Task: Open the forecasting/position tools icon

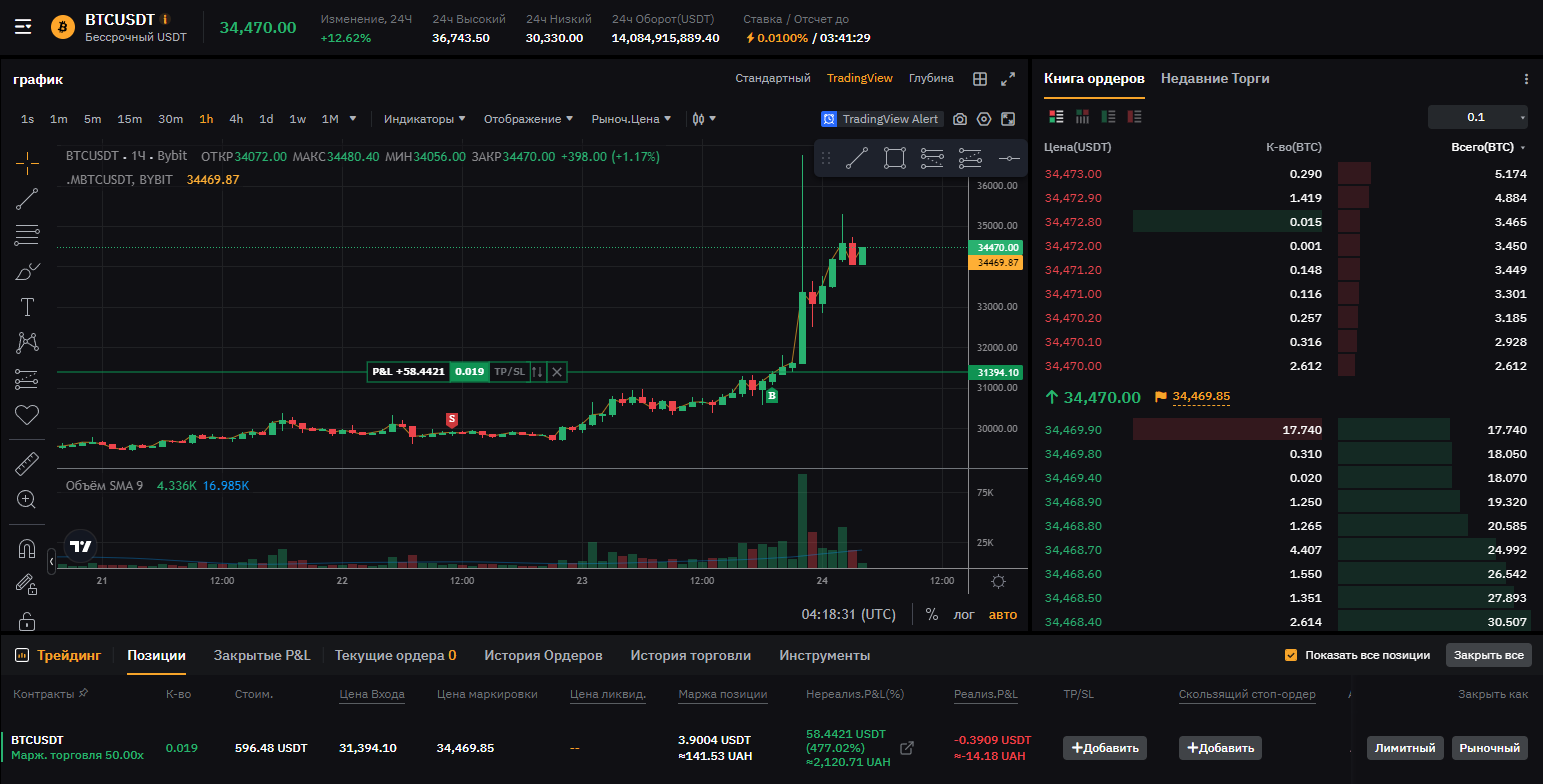Action: [x=27, y=379]
